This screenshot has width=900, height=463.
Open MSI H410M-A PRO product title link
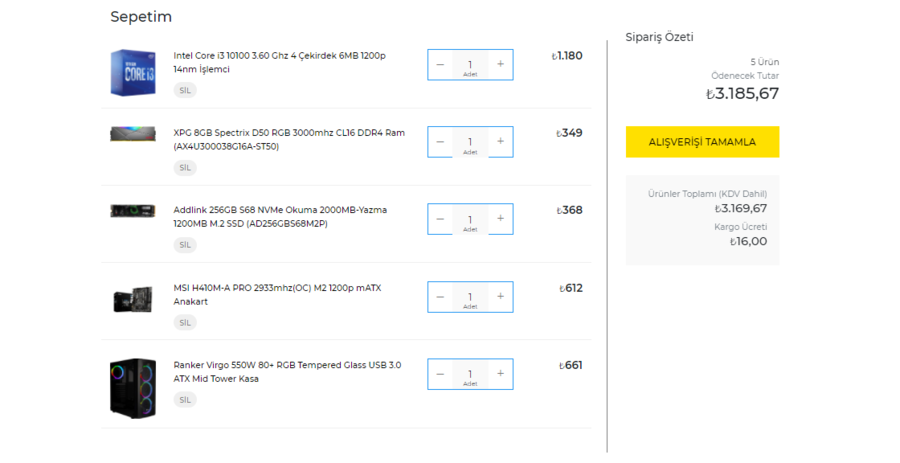[277, 294]
